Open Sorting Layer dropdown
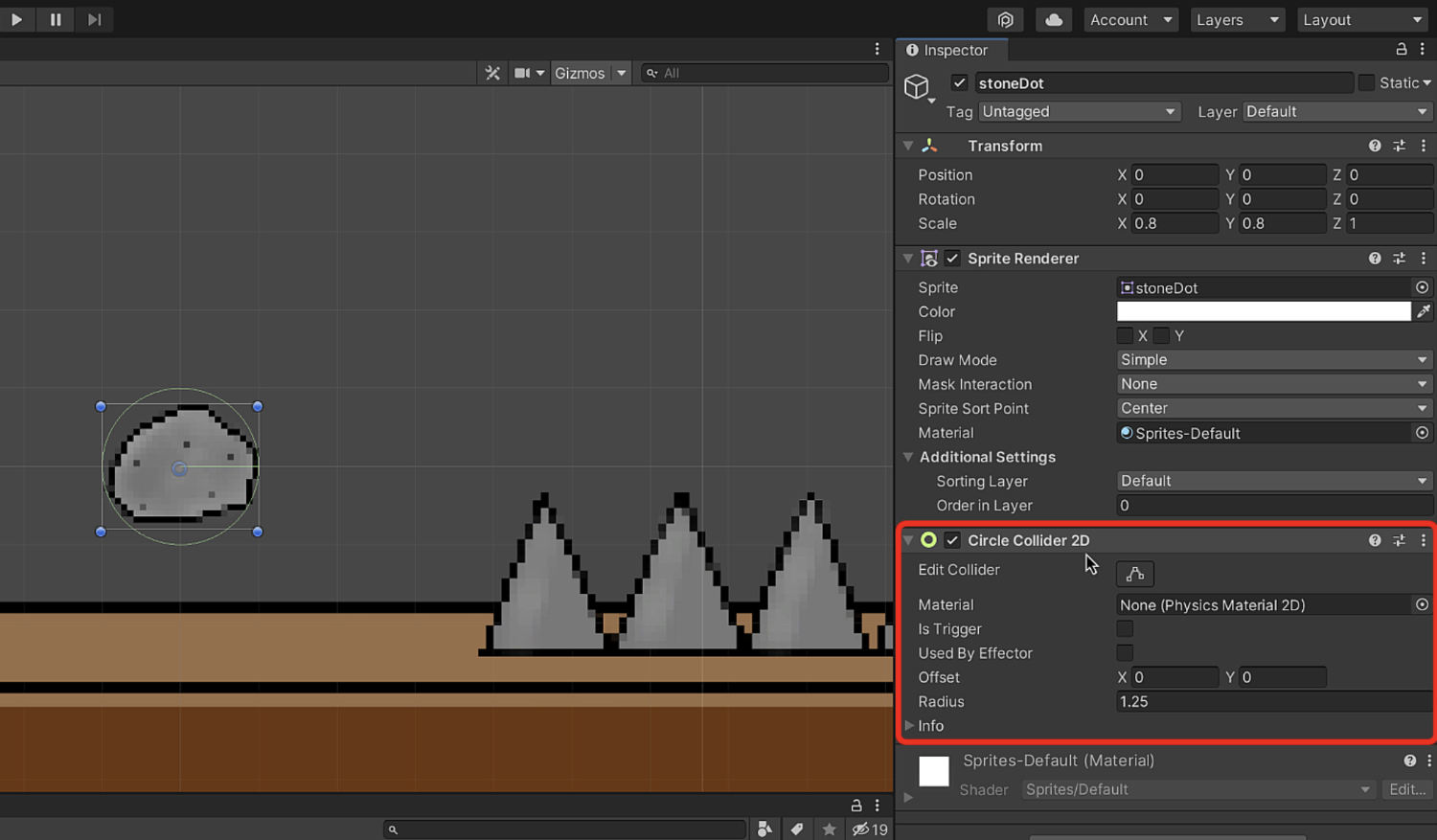 click(1274, 481)
